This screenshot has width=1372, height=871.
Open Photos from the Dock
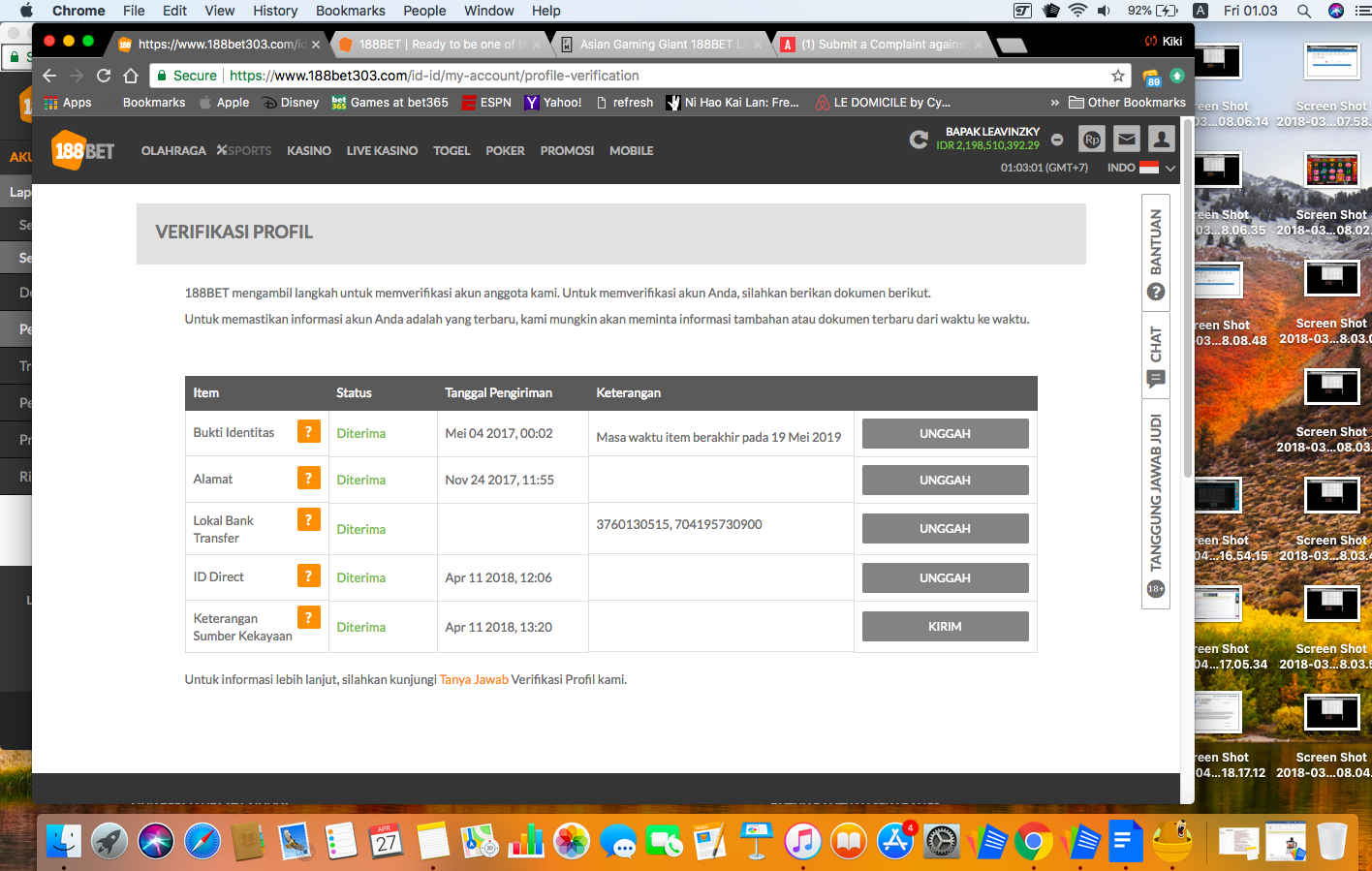572,841
